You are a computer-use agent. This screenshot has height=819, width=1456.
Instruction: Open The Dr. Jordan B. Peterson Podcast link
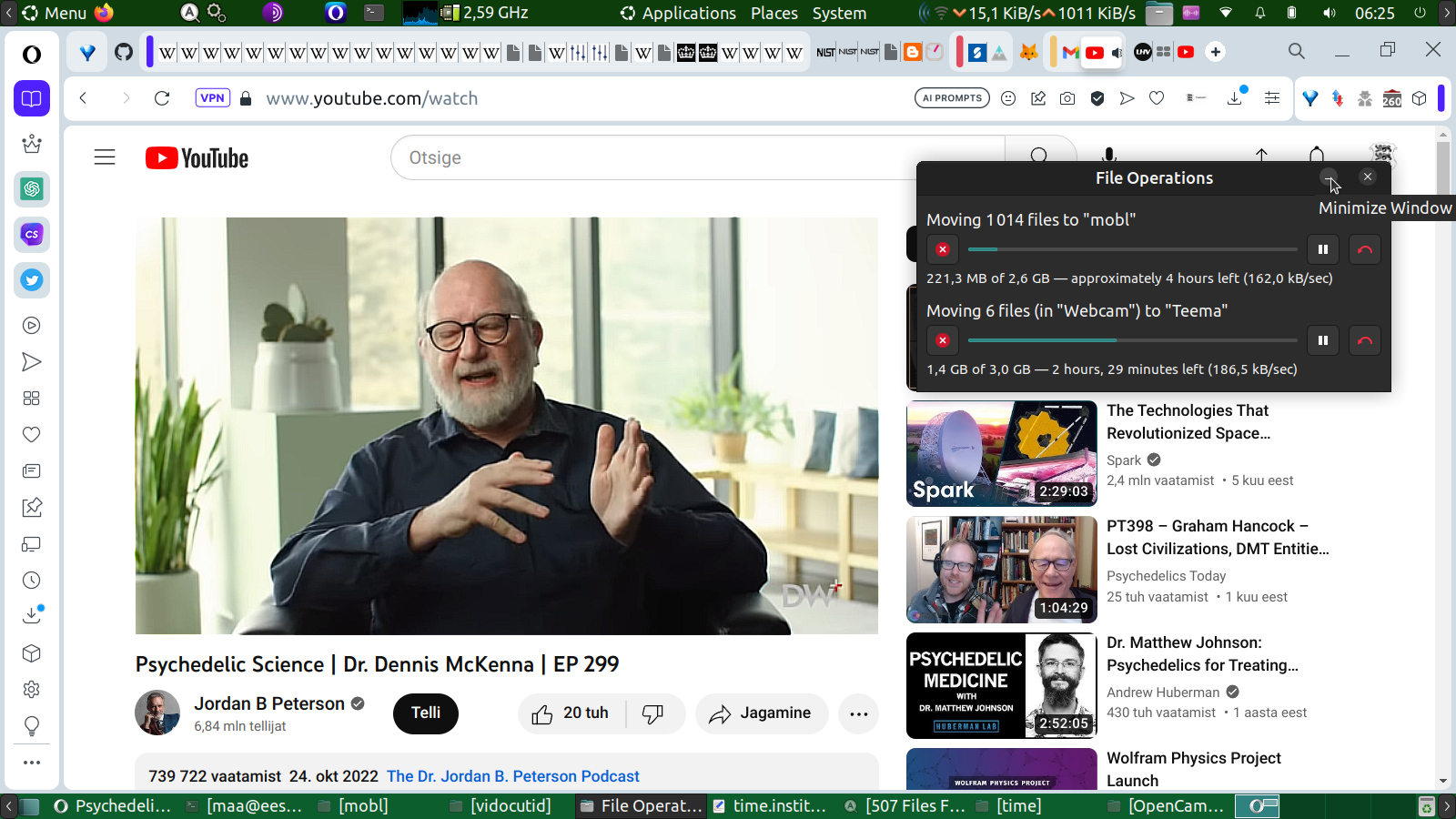click(x=512, y=776)
